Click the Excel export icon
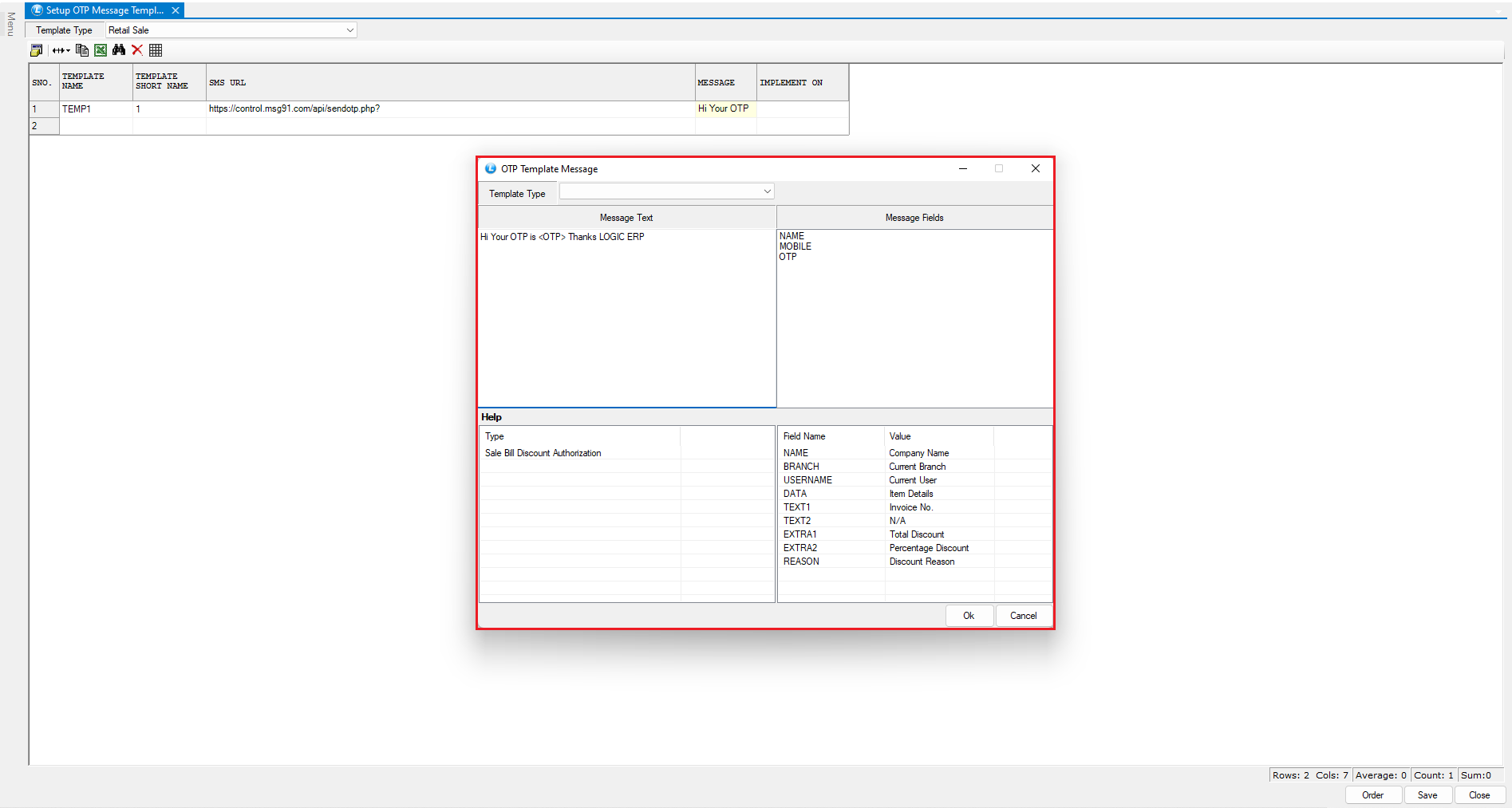 (x=101, y=50)
